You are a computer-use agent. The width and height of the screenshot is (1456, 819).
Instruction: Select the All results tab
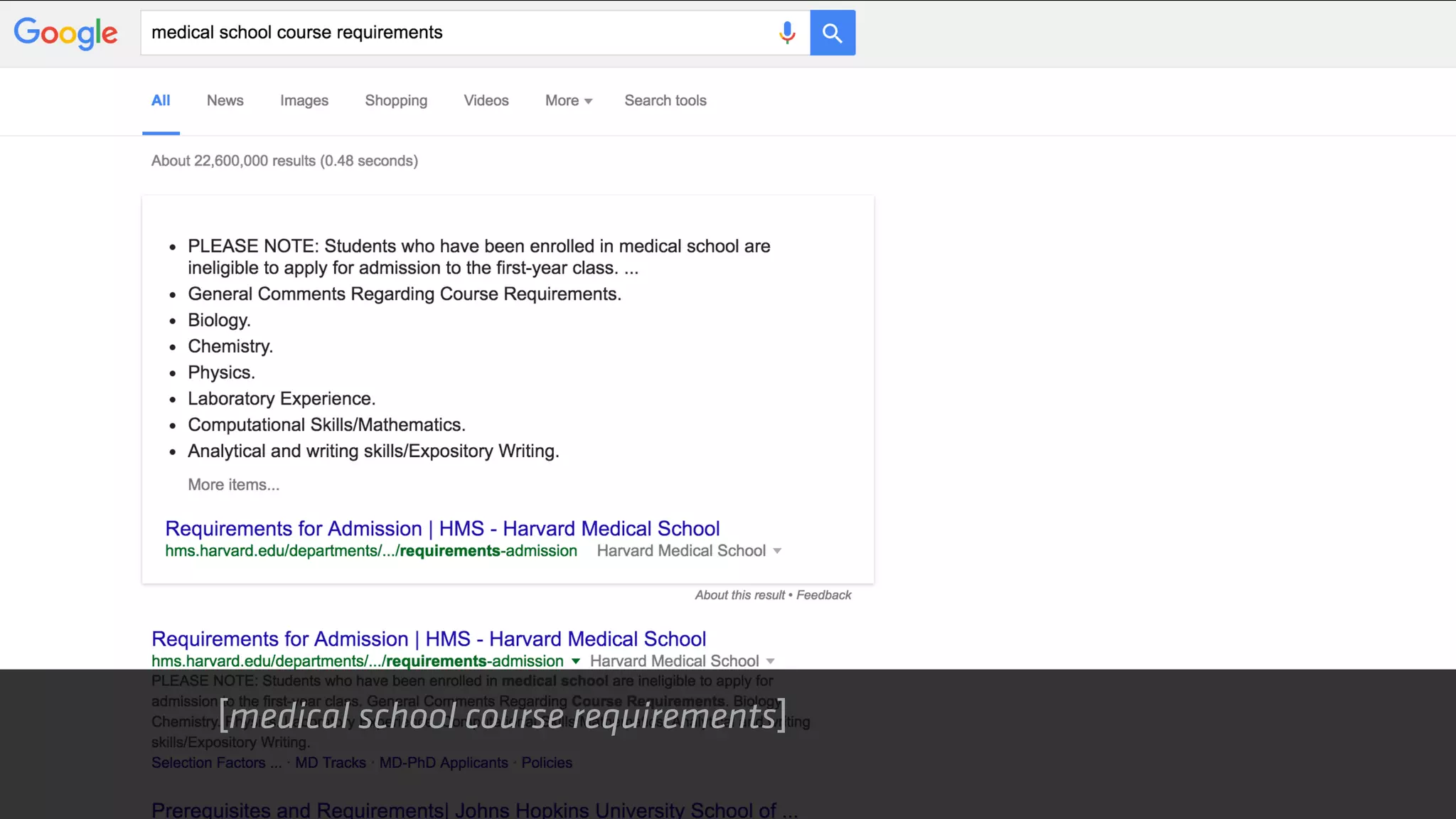coord(161,100)
